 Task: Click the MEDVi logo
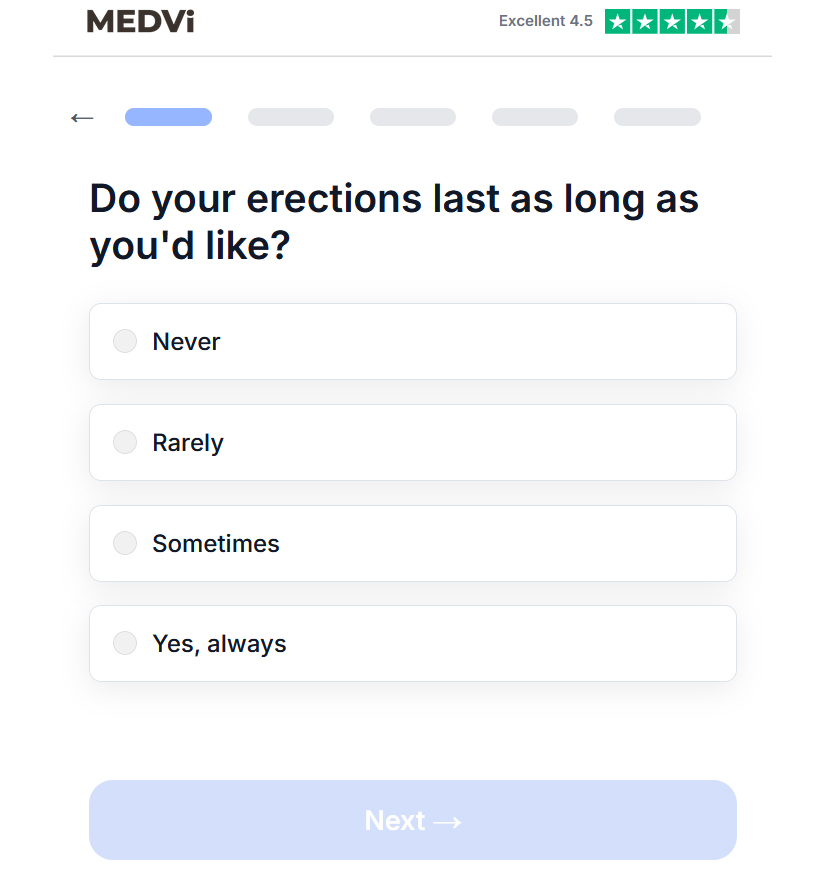(x=140, y=22)
